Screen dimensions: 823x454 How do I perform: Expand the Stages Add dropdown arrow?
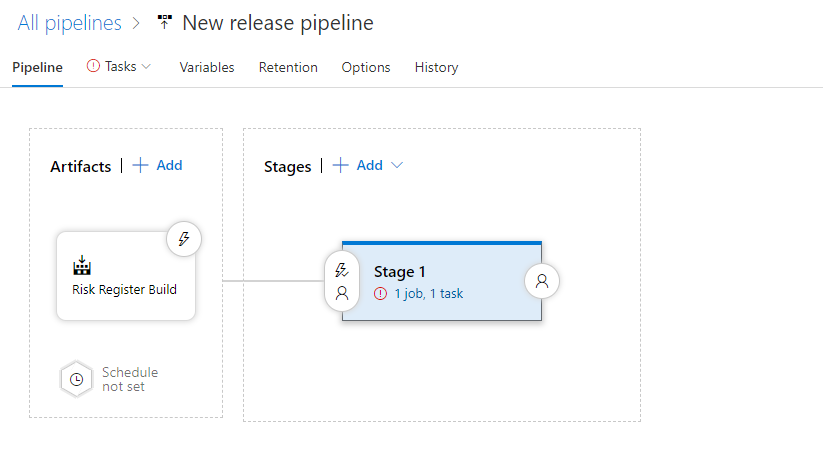(397, 165)
